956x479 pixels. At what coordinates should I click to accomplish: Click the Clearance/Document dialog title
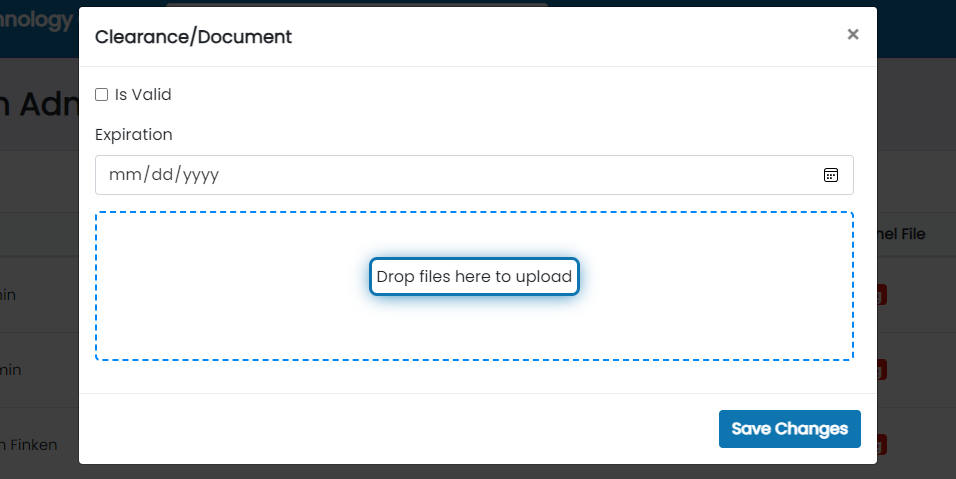coord(193,37)
